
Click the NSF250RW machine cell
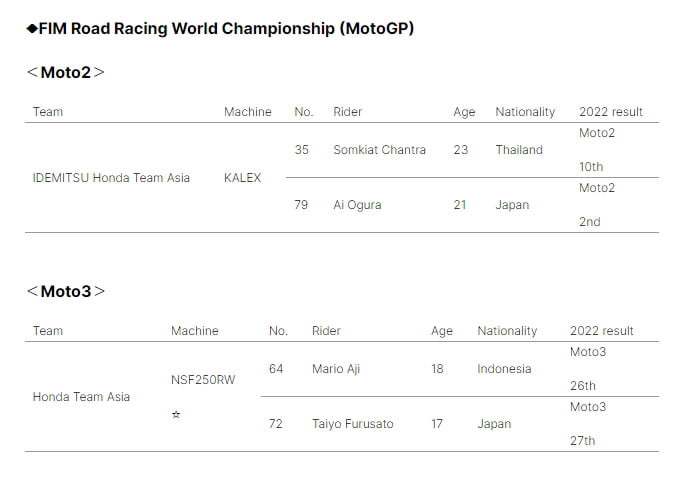click(203, 380)
